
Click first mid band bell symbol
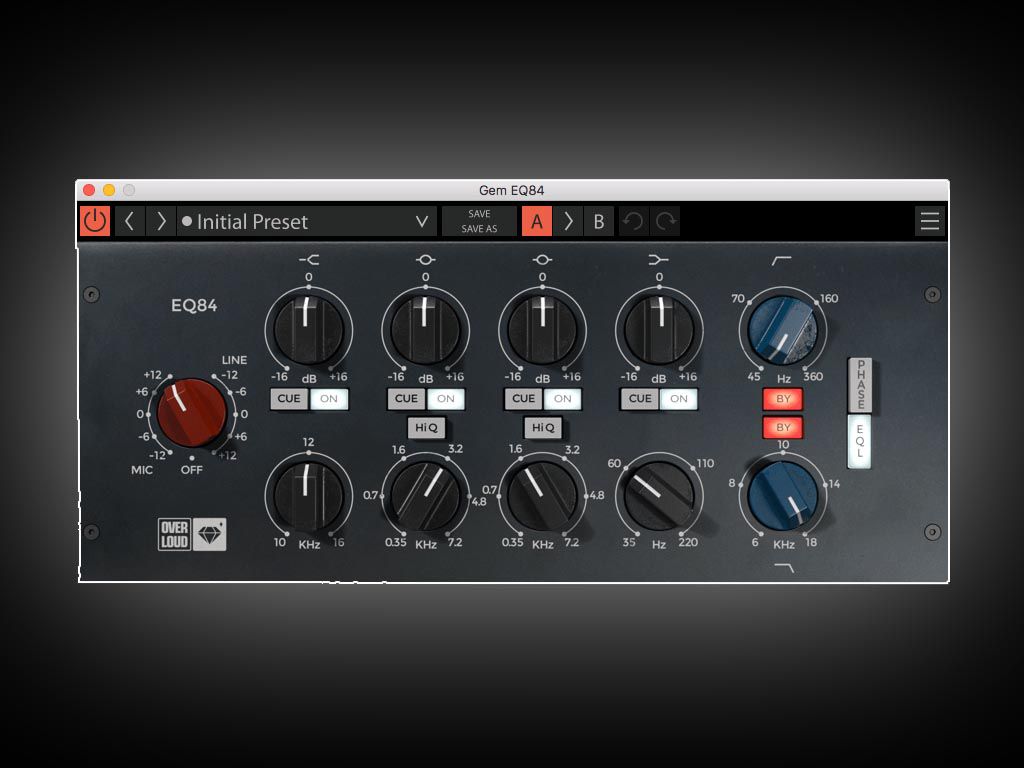pyautogui.click(x=425, y=260)
